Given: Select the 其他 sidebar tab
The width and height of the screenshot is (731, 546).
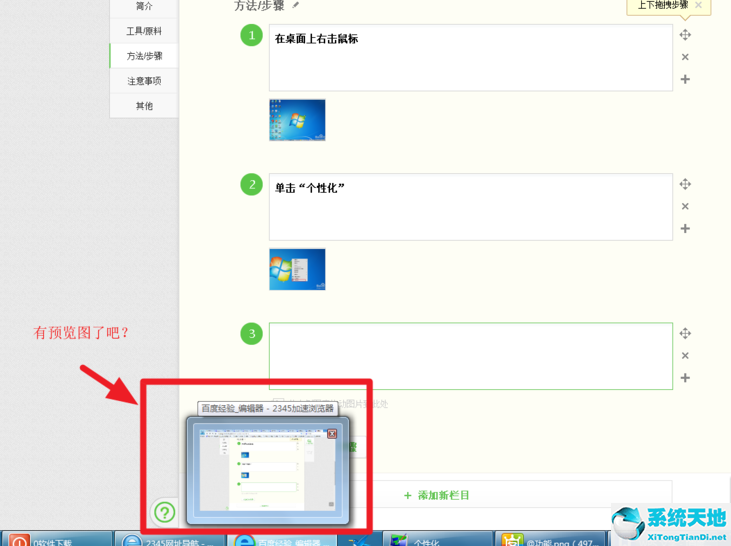Looking at the screenshot, I should [x=144, y=106].
